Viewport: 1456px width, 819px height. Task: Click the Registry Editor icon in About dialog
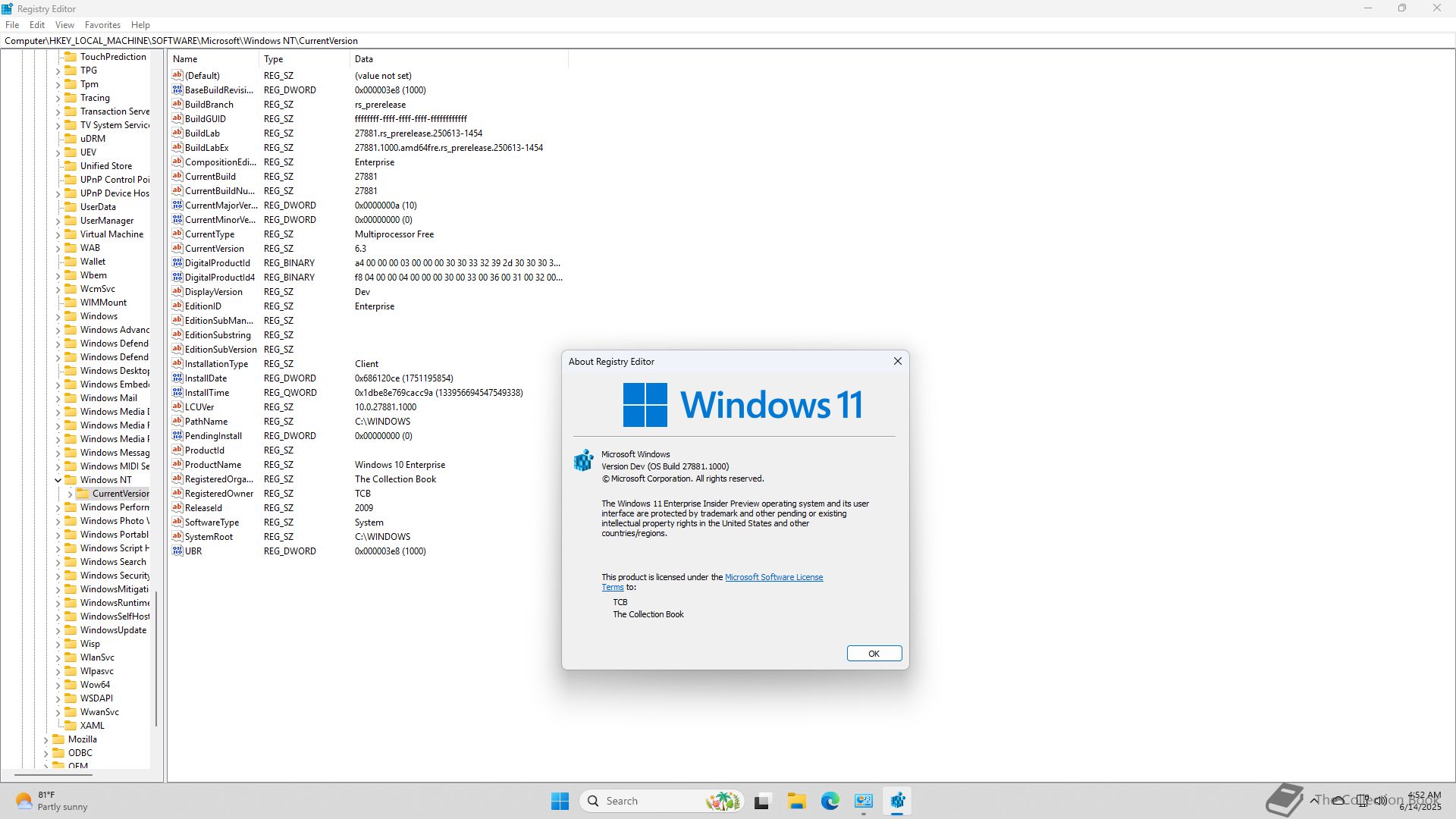coord(583,460)
